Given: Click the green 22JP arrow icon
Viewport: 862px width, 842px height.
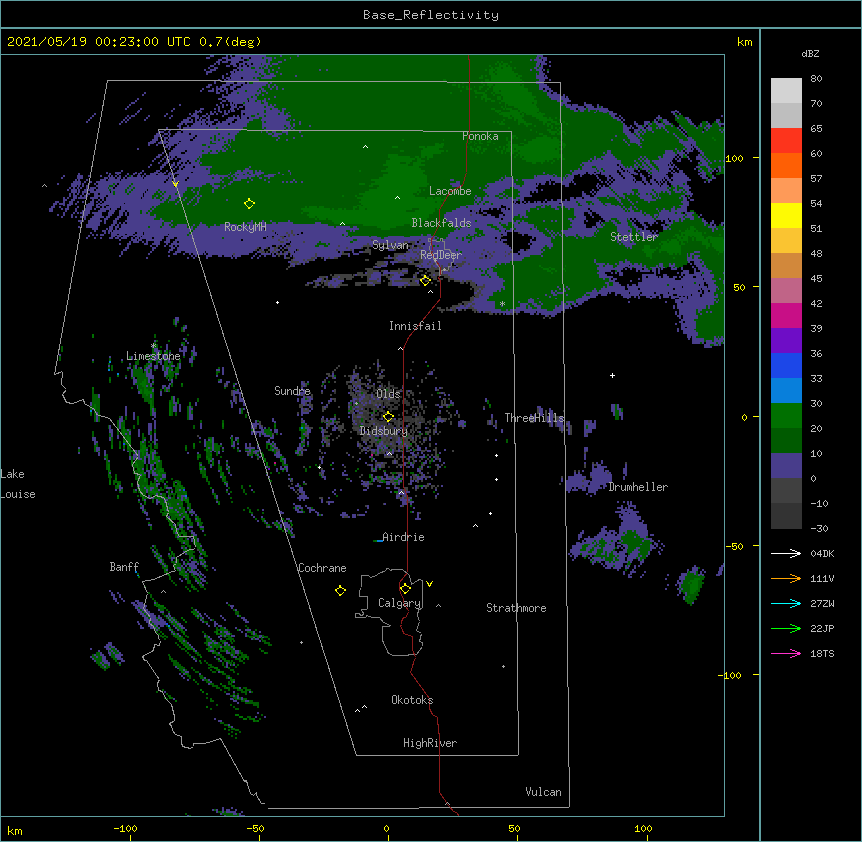Looking at the screenshot, I should (x=786, y=628).
